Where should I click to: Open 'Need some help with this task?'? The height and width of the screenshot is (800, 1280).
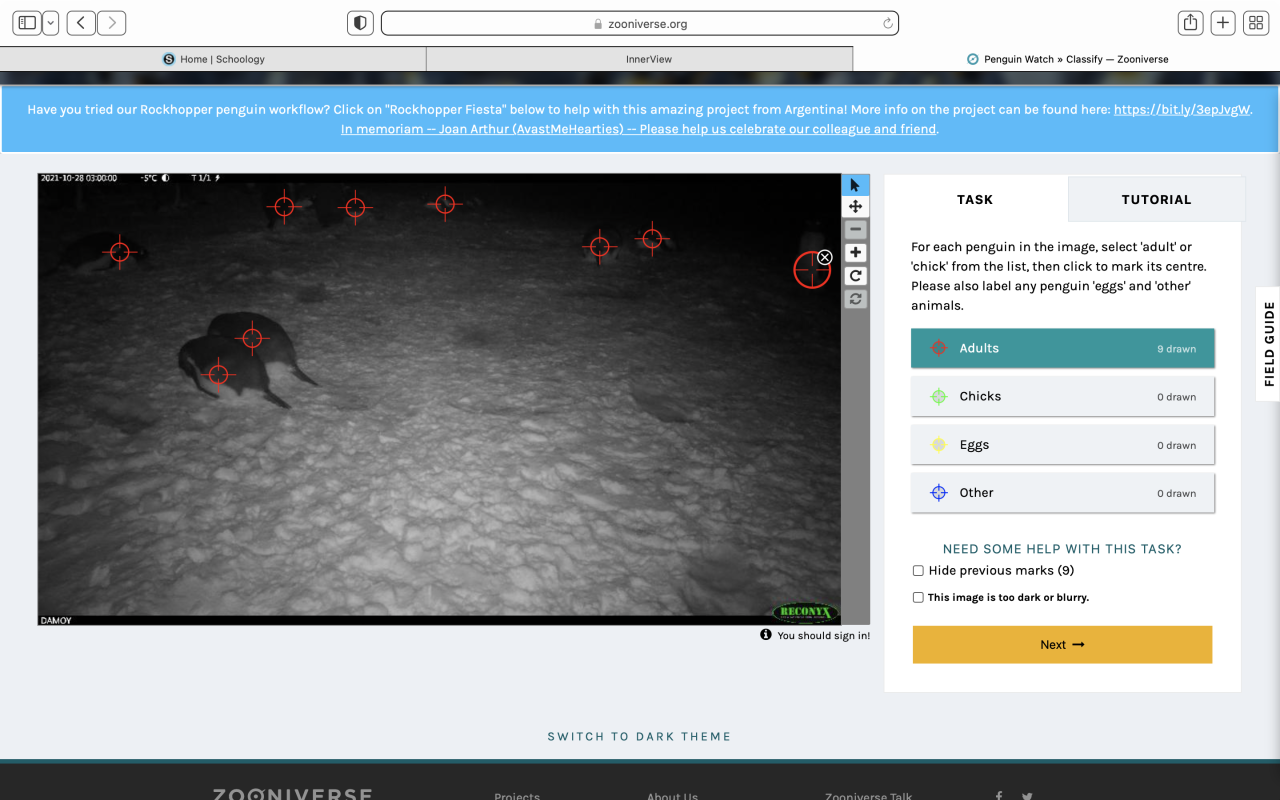click(x=1062, y=549)
